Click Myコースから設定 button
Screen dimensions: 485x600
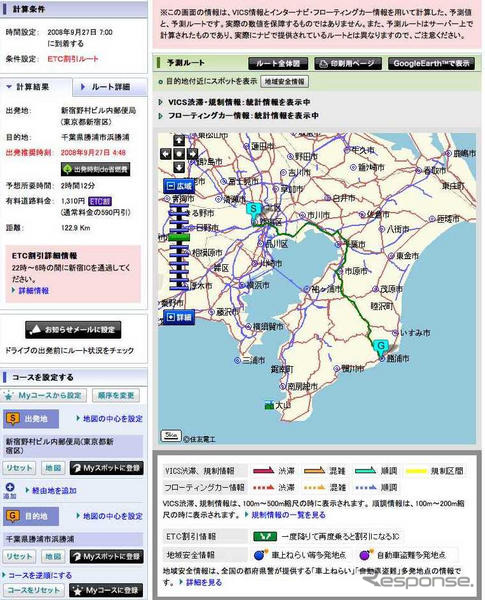point(44,395)
